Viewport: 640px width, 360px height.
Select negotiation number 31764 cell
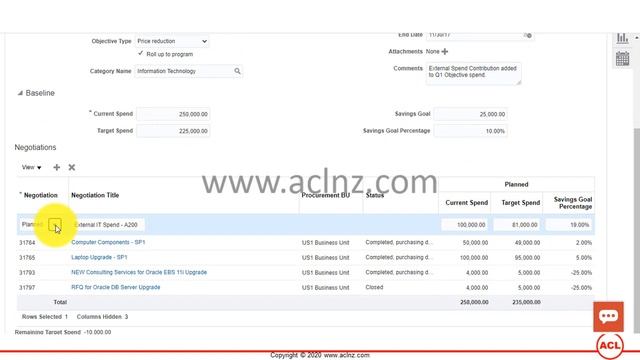27,243
